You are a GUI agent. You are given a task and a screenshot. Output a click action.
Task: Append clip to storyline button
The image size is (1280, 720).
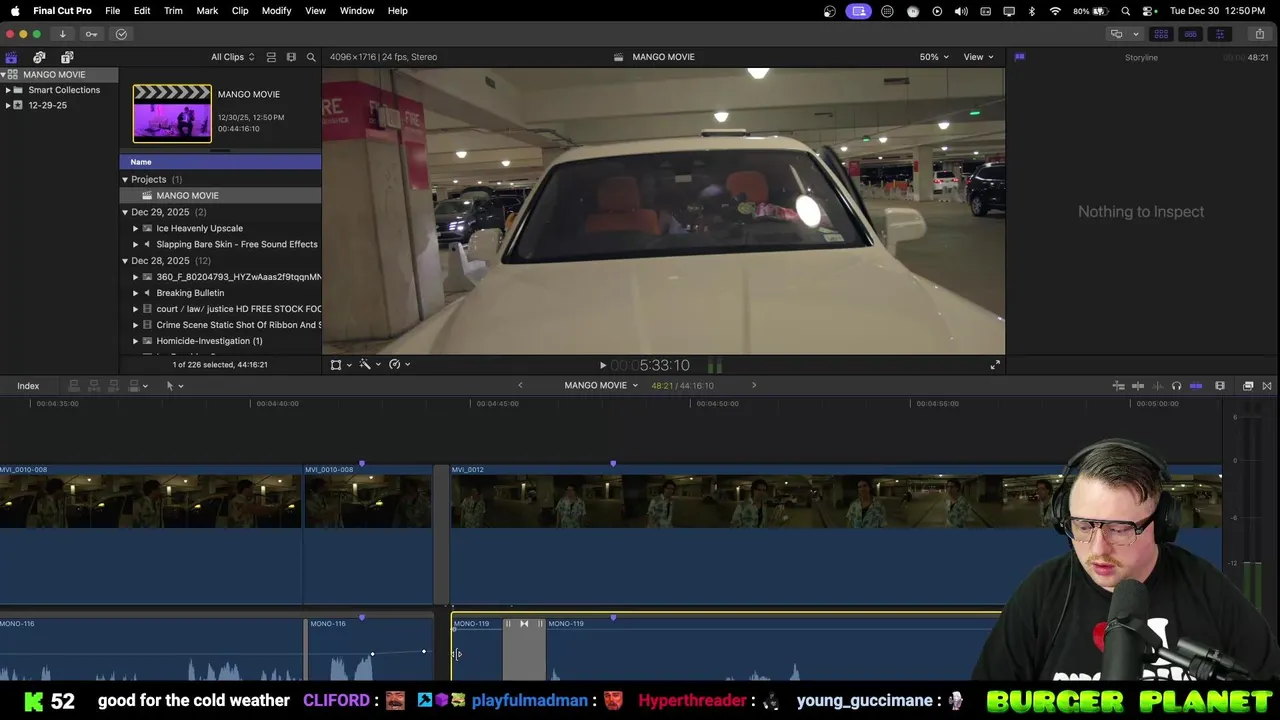coord(114,386)
